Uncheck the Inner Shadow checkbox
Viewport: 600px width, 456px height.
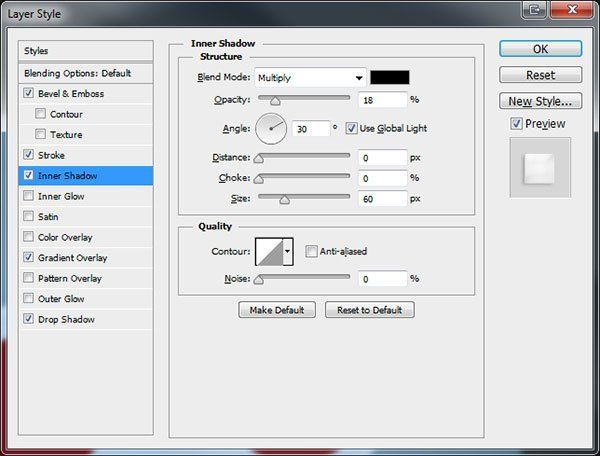click(28, 175)
